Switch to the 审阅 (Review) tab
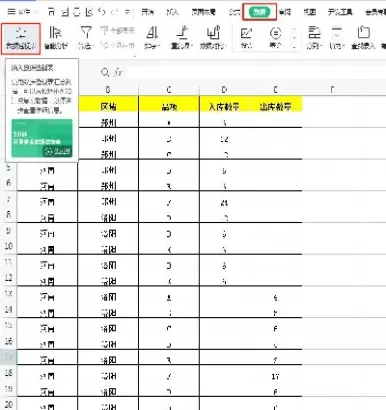 (285, 12)
